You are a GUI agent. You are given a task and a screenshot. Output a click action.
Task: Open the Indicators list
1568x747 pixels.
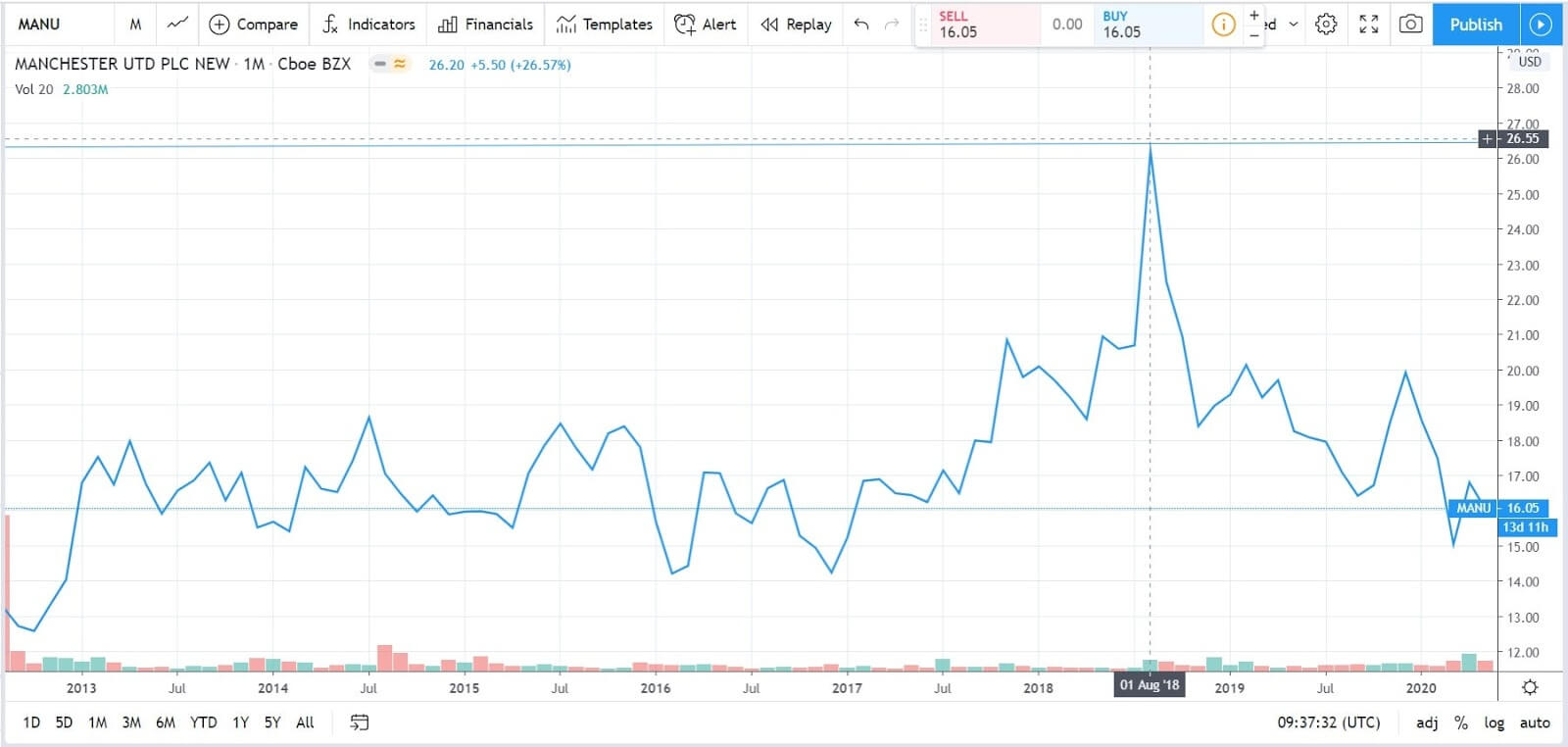click(x=368, y=24)
